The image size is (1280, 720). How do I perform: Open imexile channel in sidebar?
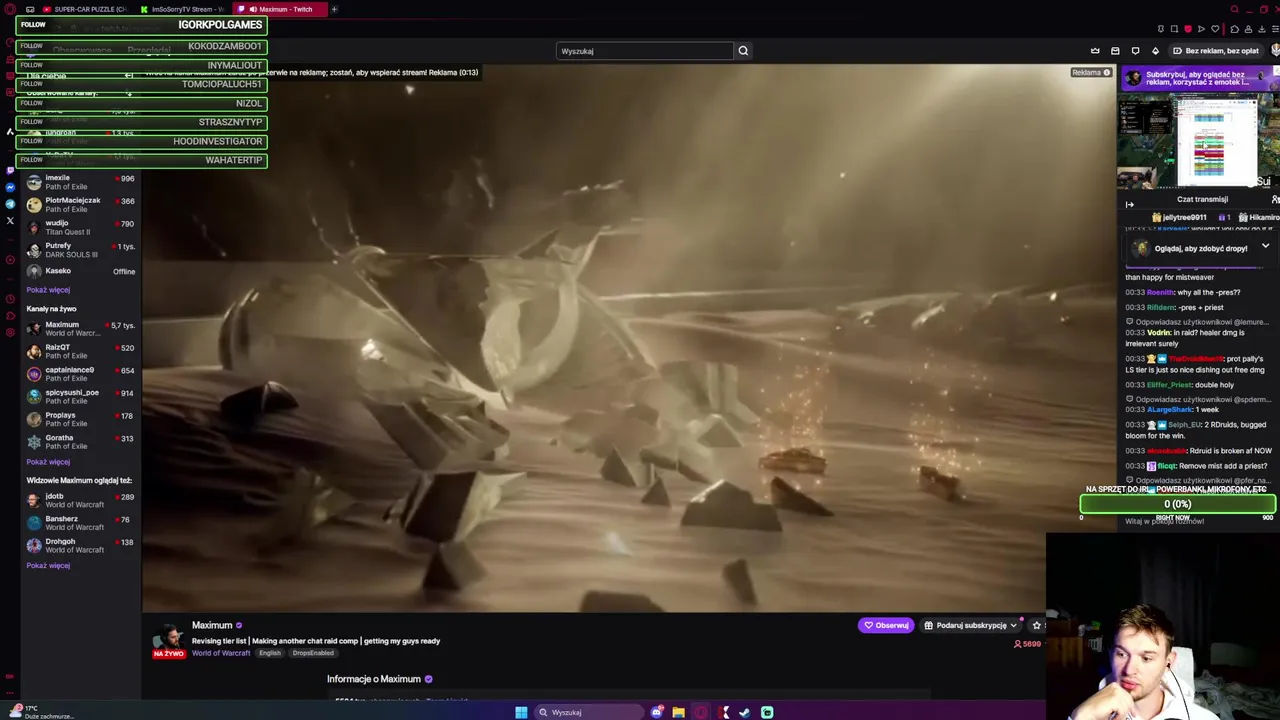click(x=80, y=182)
